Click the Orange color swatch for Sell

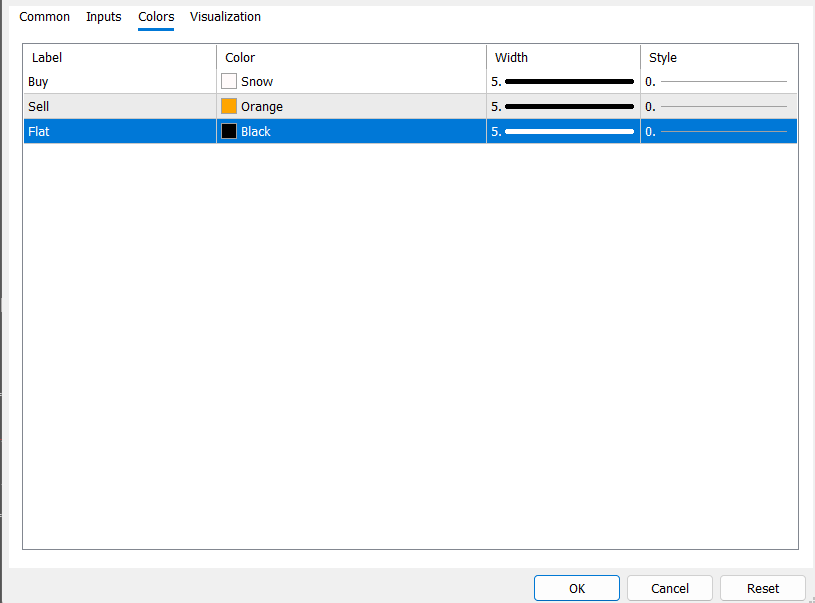click(x=229, y=106)
